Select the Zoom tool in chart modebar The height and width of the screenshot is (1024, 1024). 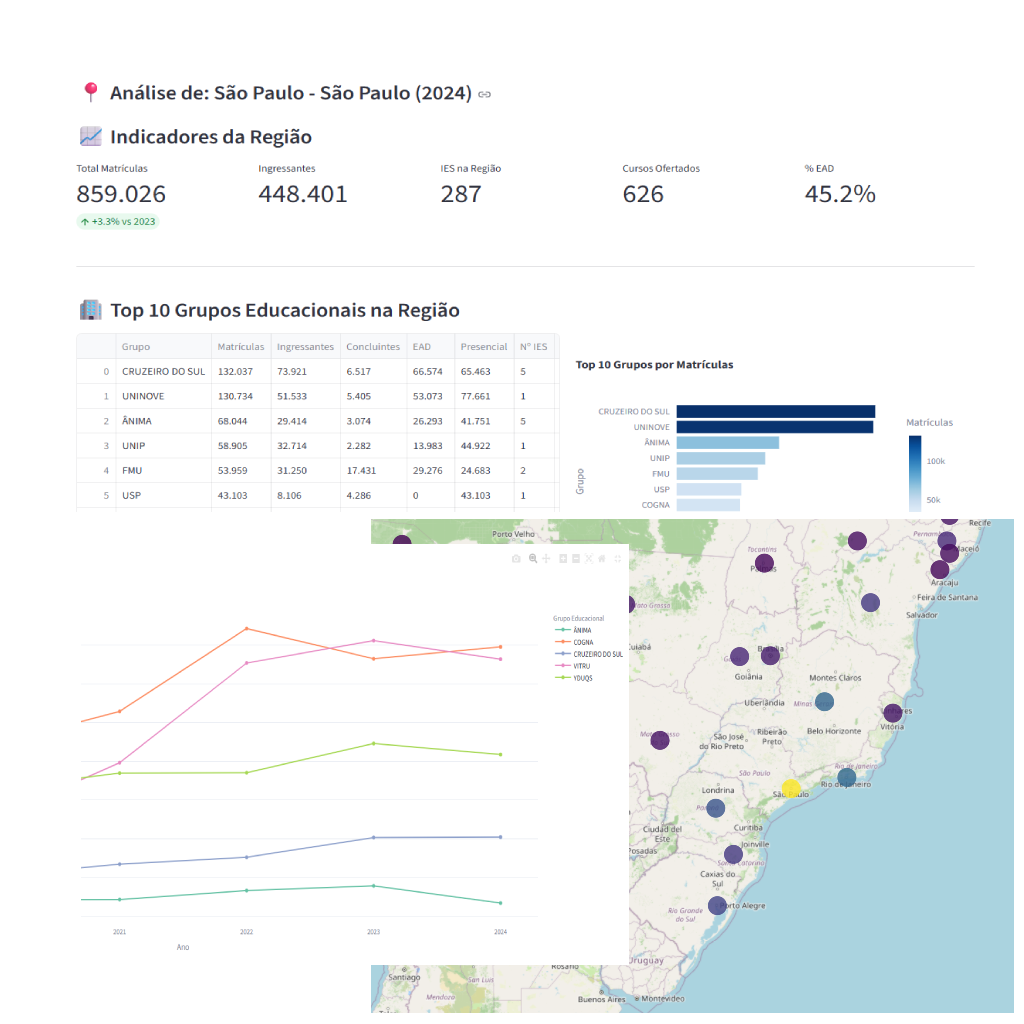pos(533,558)
